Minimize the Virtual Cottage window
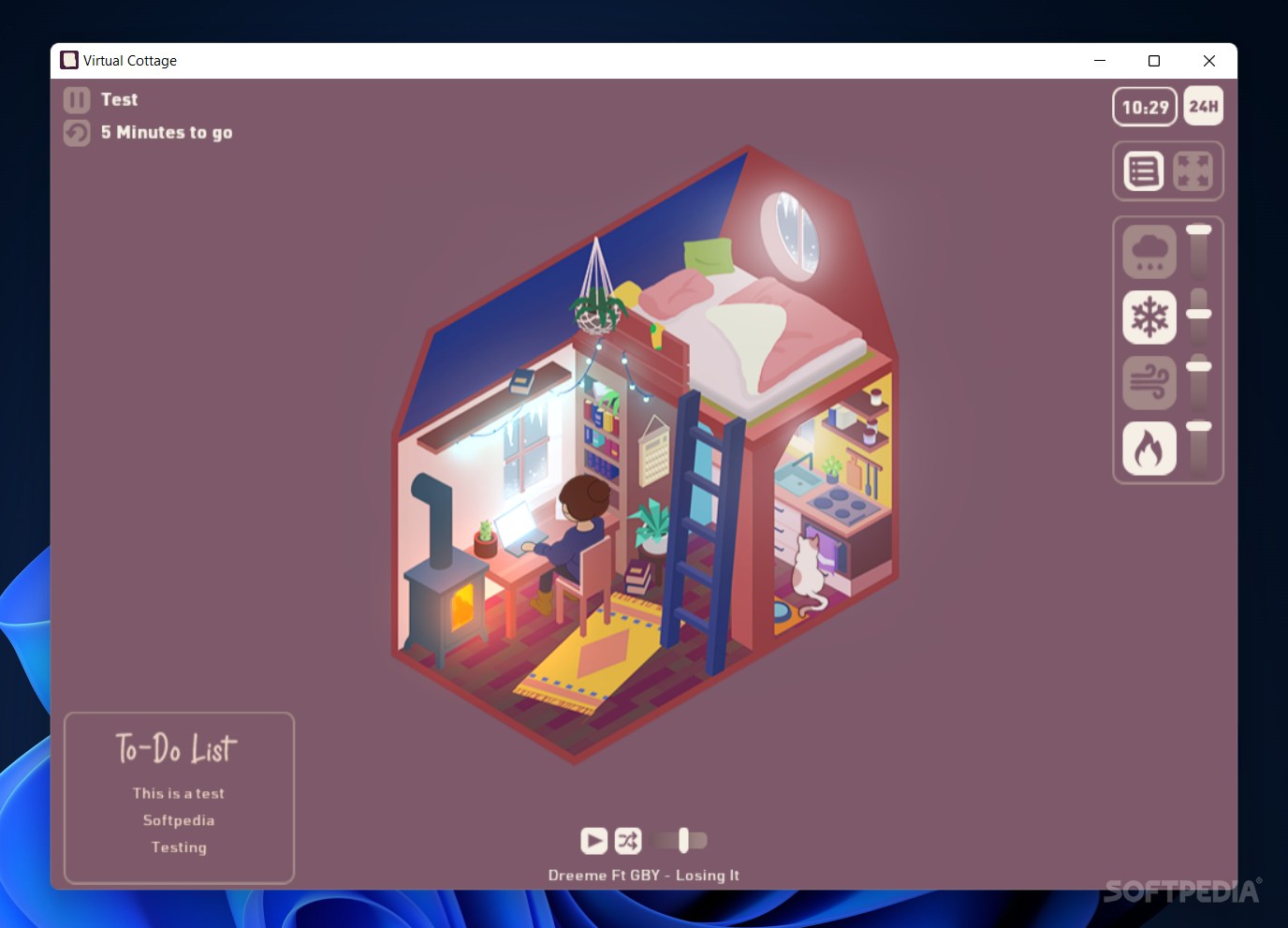 [x=1100, y=61]
